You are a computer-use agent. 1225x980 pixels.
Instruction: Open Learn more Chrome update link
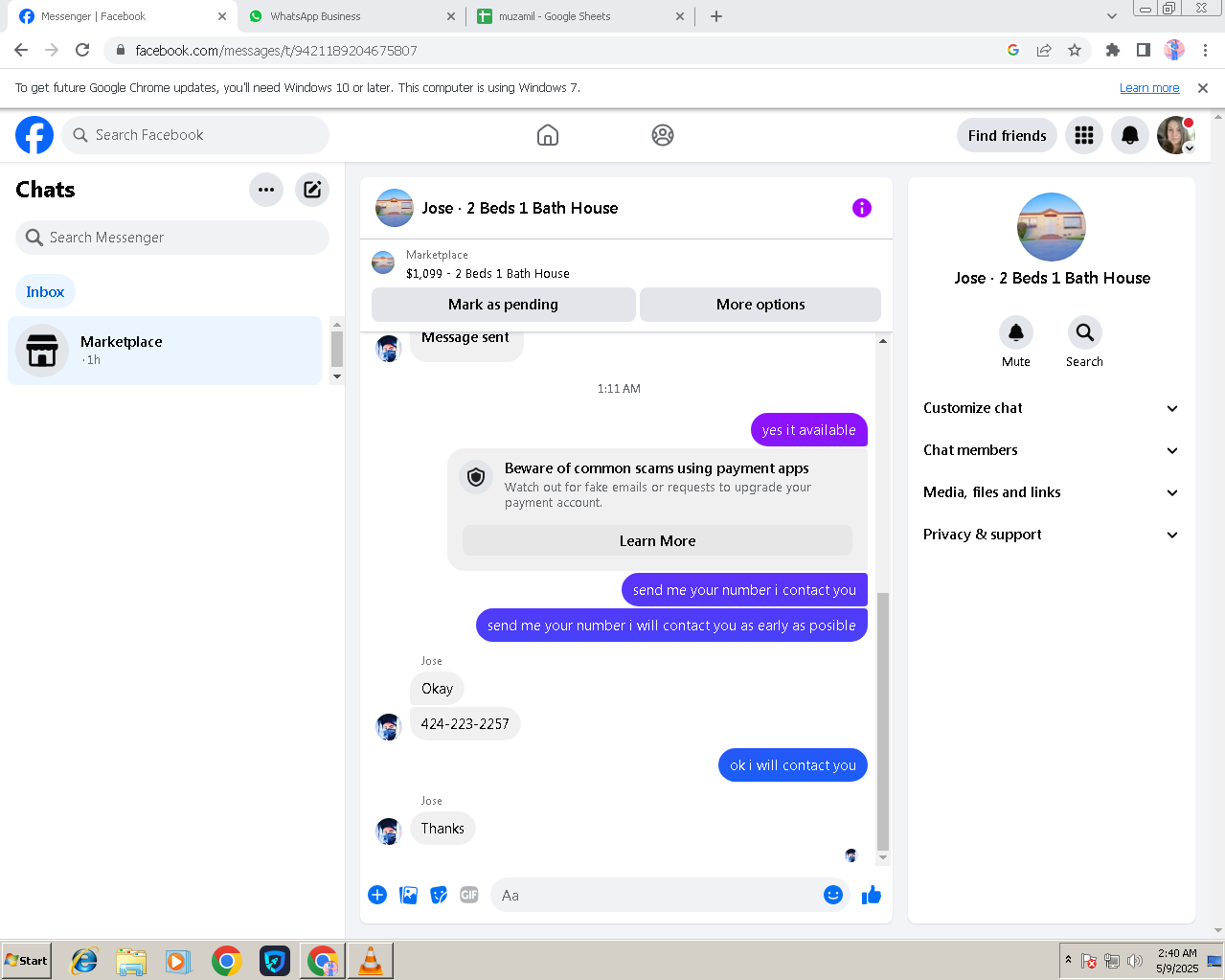pos(1149,88)
